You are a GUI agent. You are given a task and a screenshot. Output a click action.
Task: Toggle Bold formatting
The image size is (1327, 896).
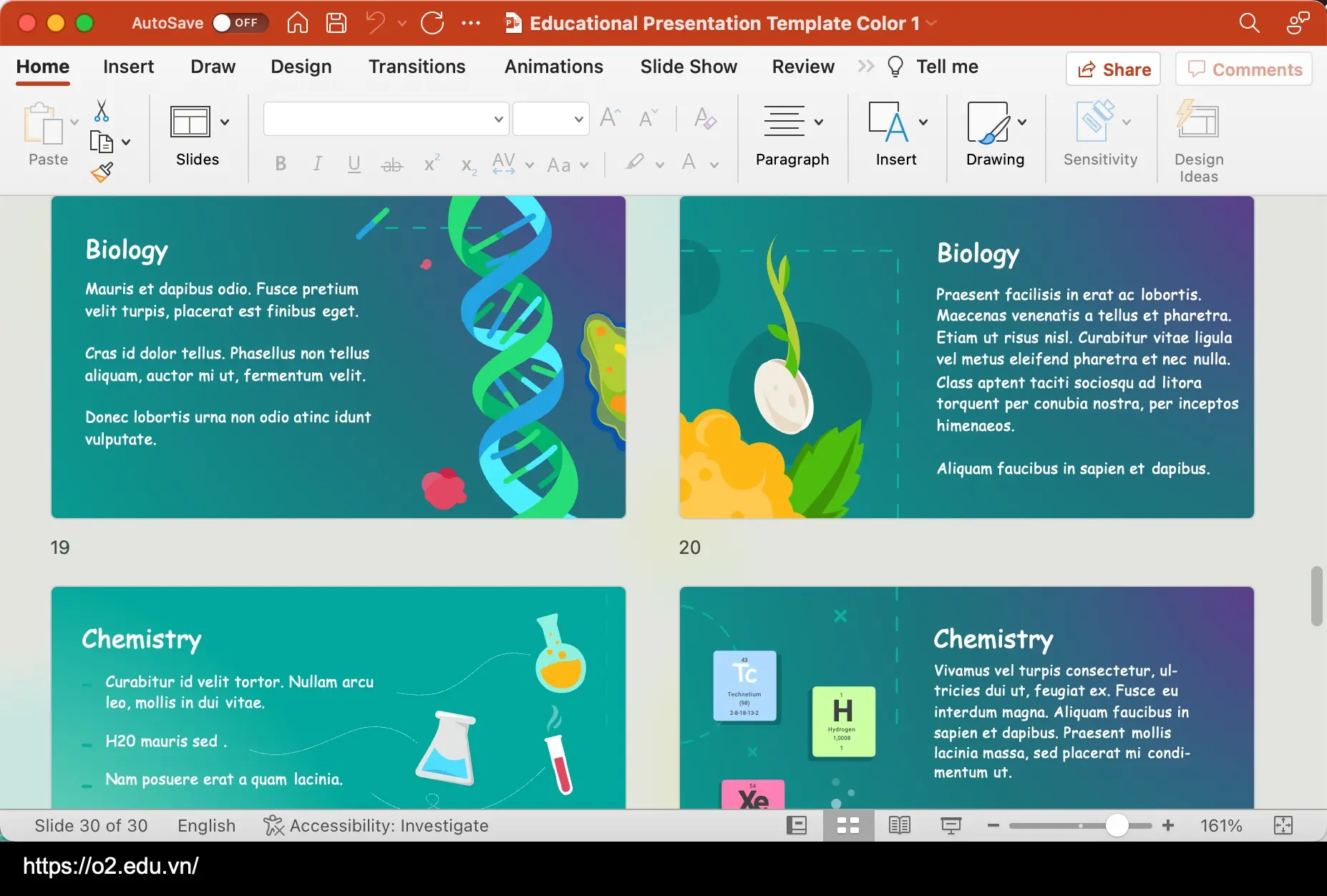(x=281, y=164)
